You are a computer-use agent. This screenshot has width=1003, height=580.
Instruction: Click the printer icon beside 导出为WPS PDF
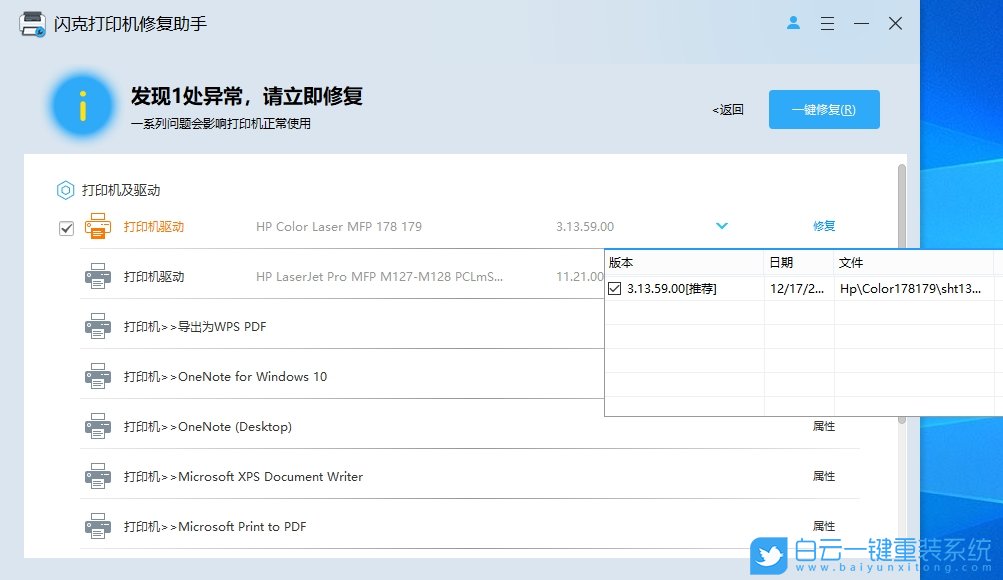click(97, 326)
